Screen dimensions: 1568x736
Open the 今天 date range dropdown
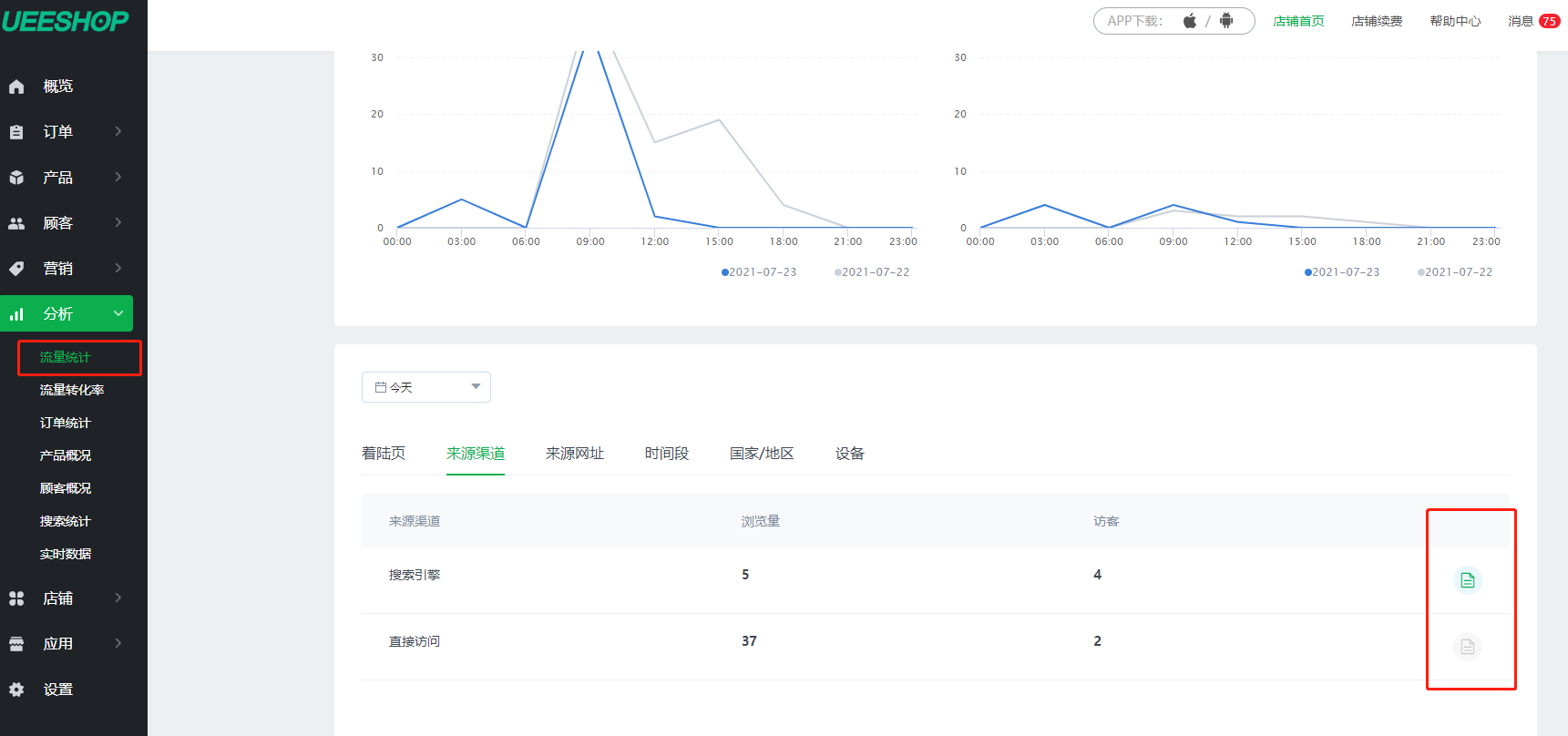pos(425,387)
